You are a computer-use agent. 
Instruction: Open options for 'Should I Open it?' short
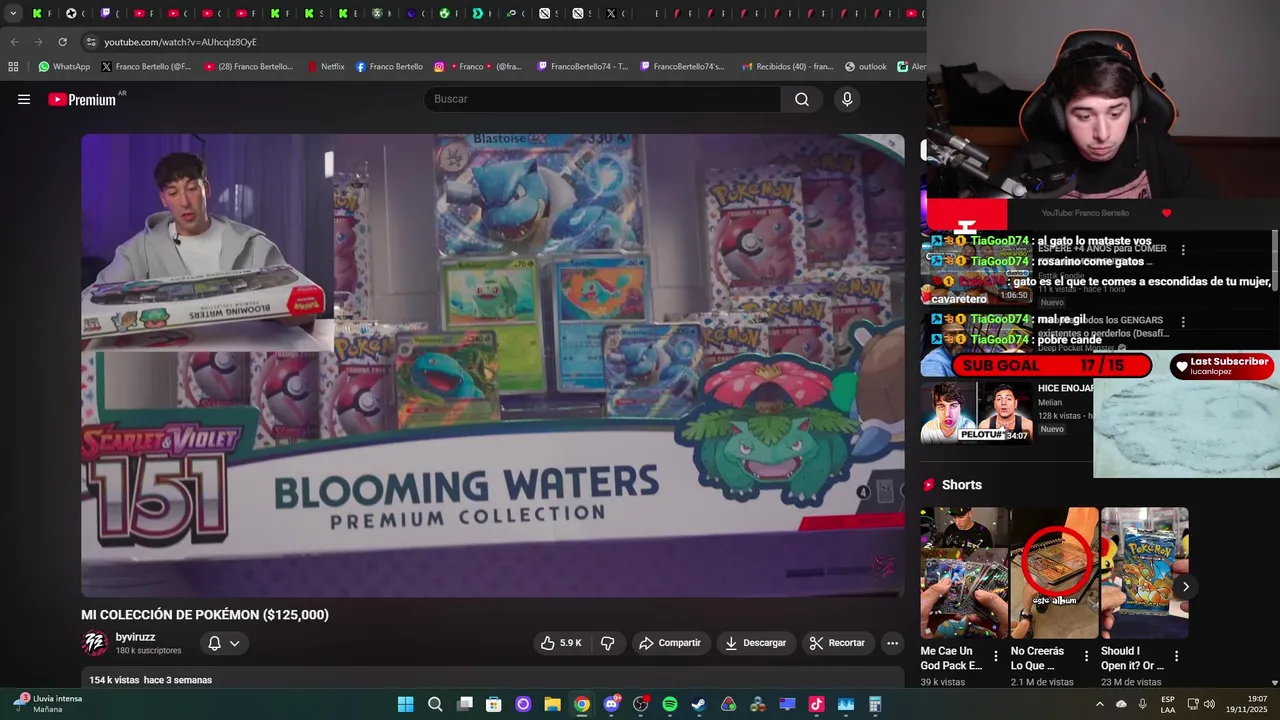click(x=1176, y=657)
